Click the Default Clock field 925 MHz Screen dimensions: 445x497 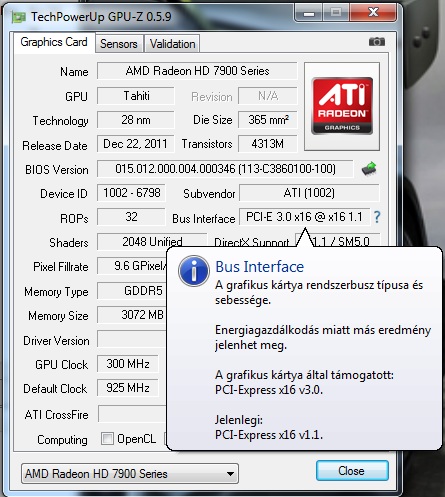tap(128, 388)
